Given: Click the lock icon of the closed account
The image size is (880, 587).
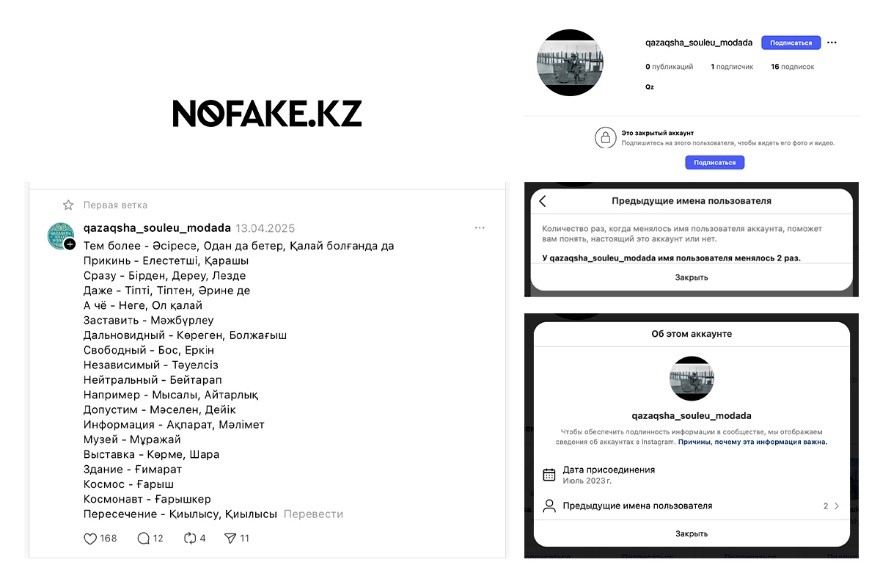Looking at the screenshot, I should [x=604, y=138].
